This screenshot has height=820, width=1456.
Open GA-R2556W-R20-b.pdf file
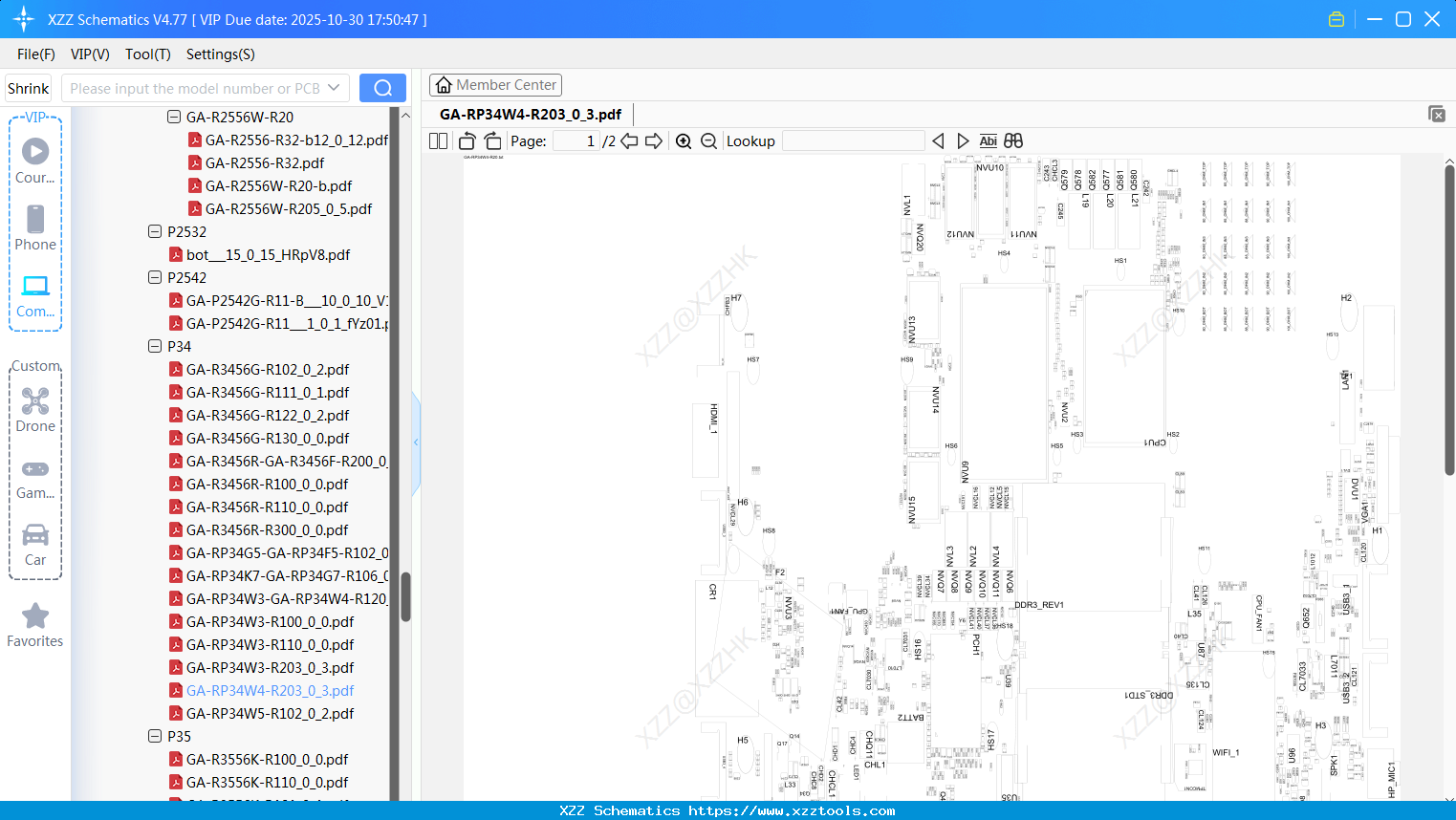278,185
